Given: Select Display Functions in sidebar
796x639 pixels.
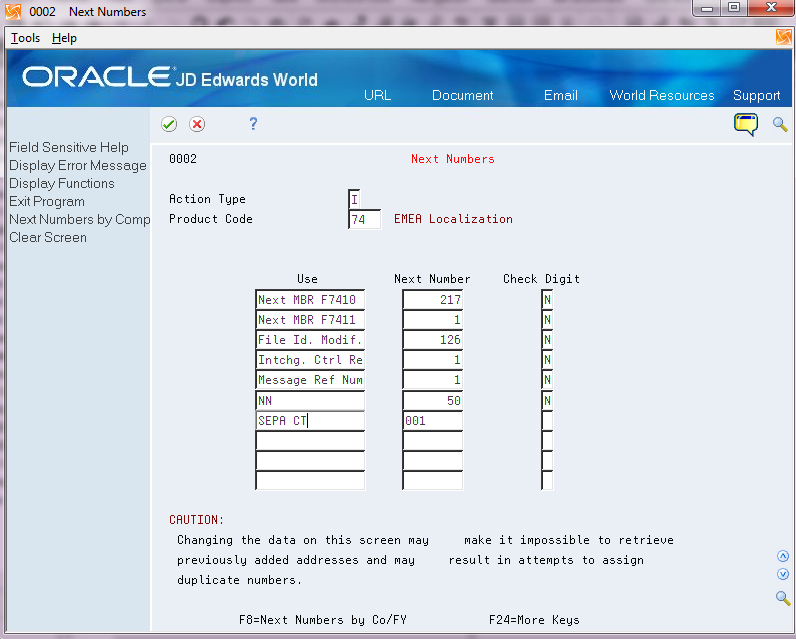Looking at the screenshot, I should tap(61, 183).
